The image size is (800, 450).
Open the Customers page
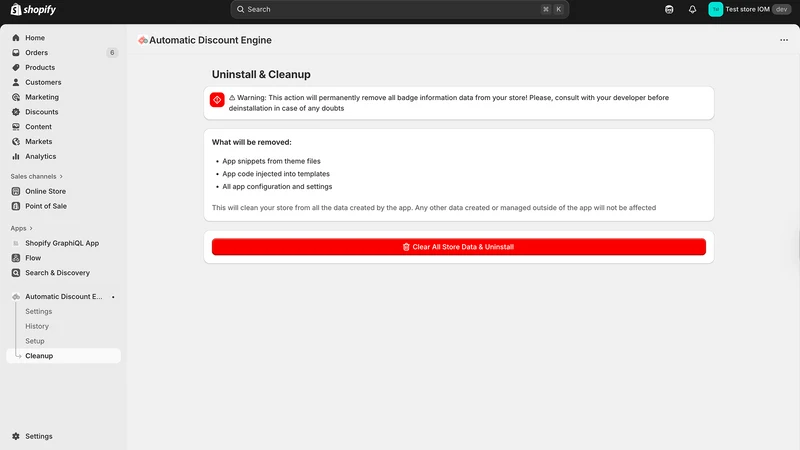coord(43,82)
